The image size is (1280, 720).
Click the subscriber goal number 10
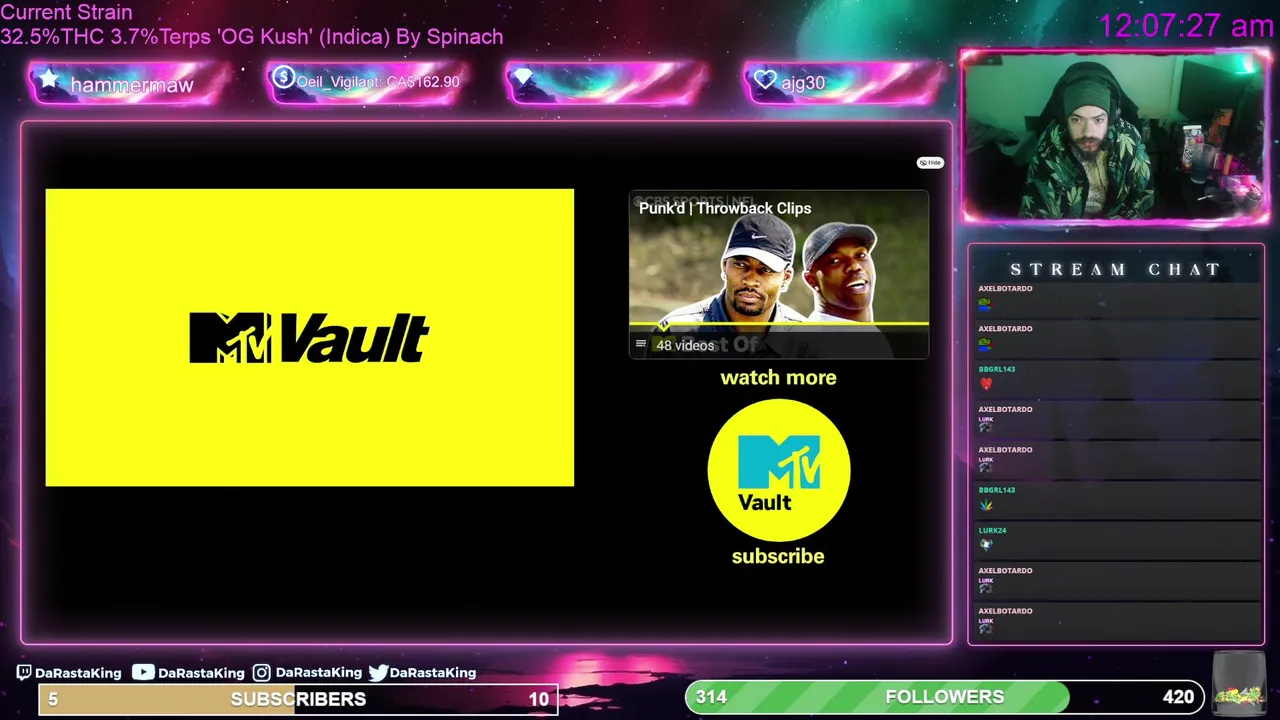click(538, 699)
